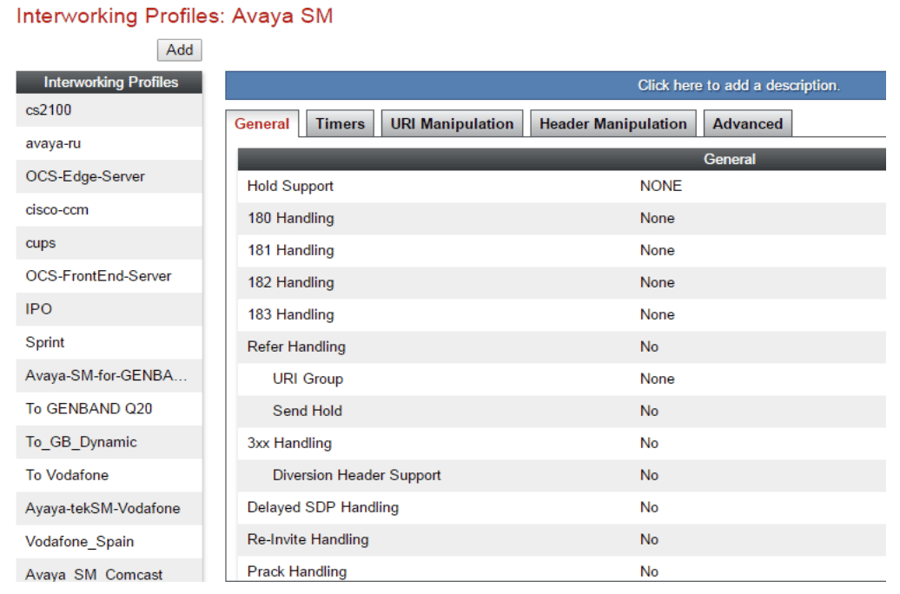Click the Prack Handling label
The image size is (900, 594).
pos(297,572)
